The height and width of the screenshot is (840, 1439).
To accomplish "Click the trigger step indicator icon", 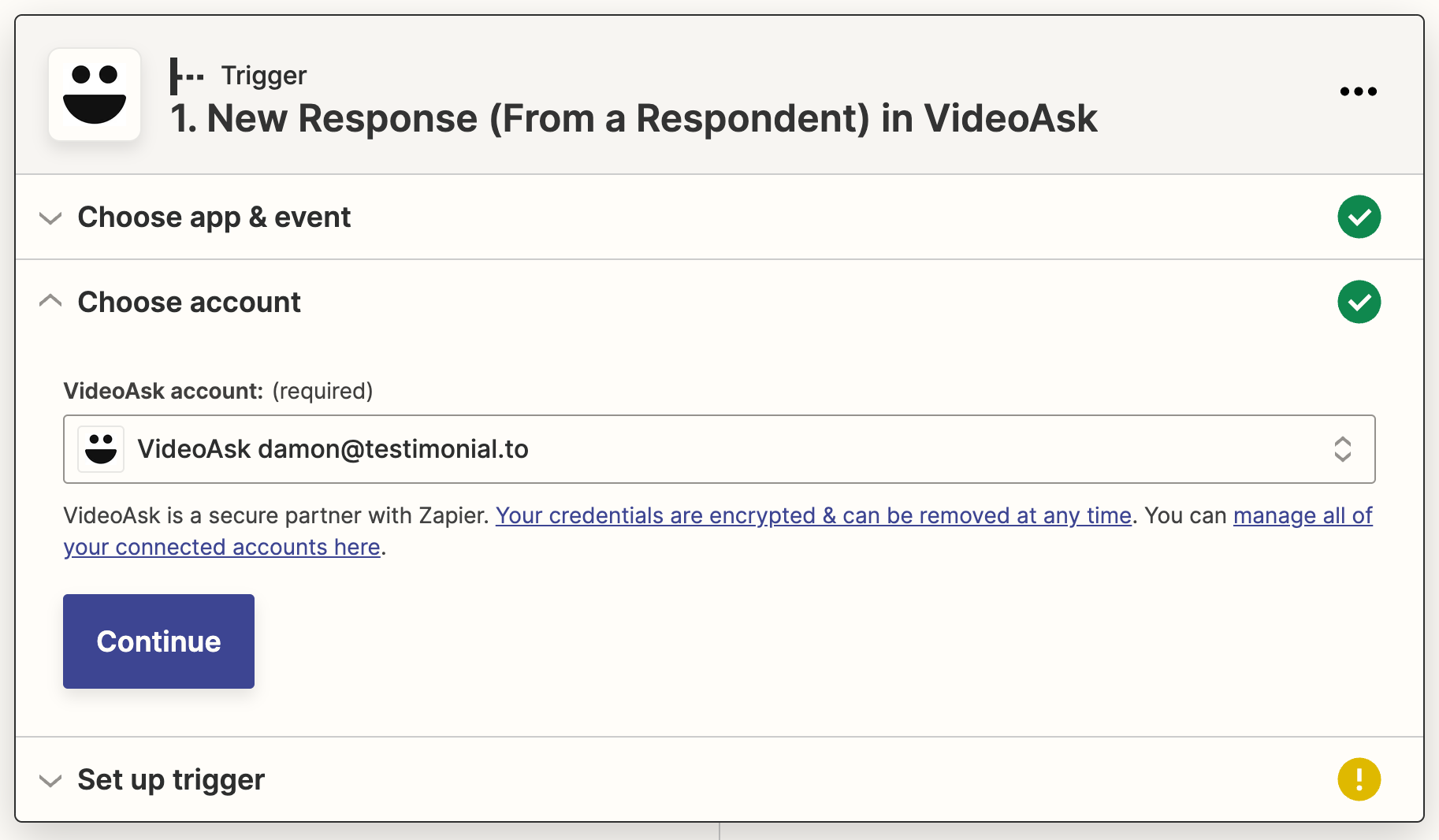I will [x=186, y=76].
